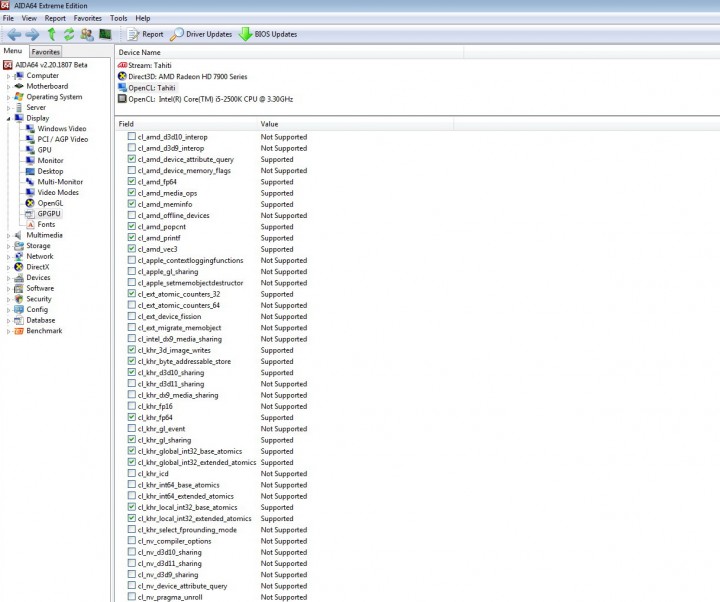Click the users toolbar icon

click(x=87, y=34)
